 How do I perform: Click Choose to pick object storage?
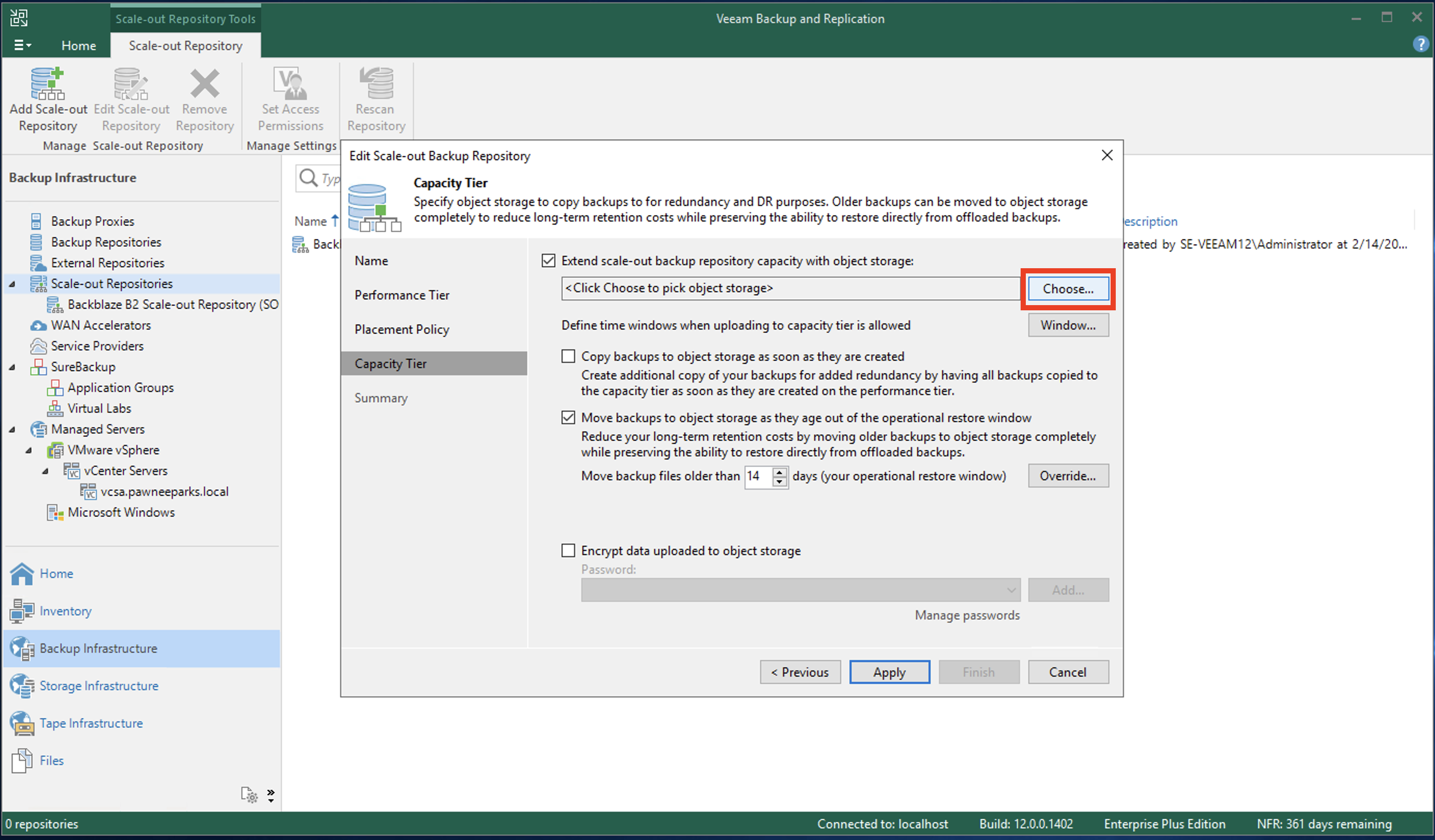coord(1068,288)
